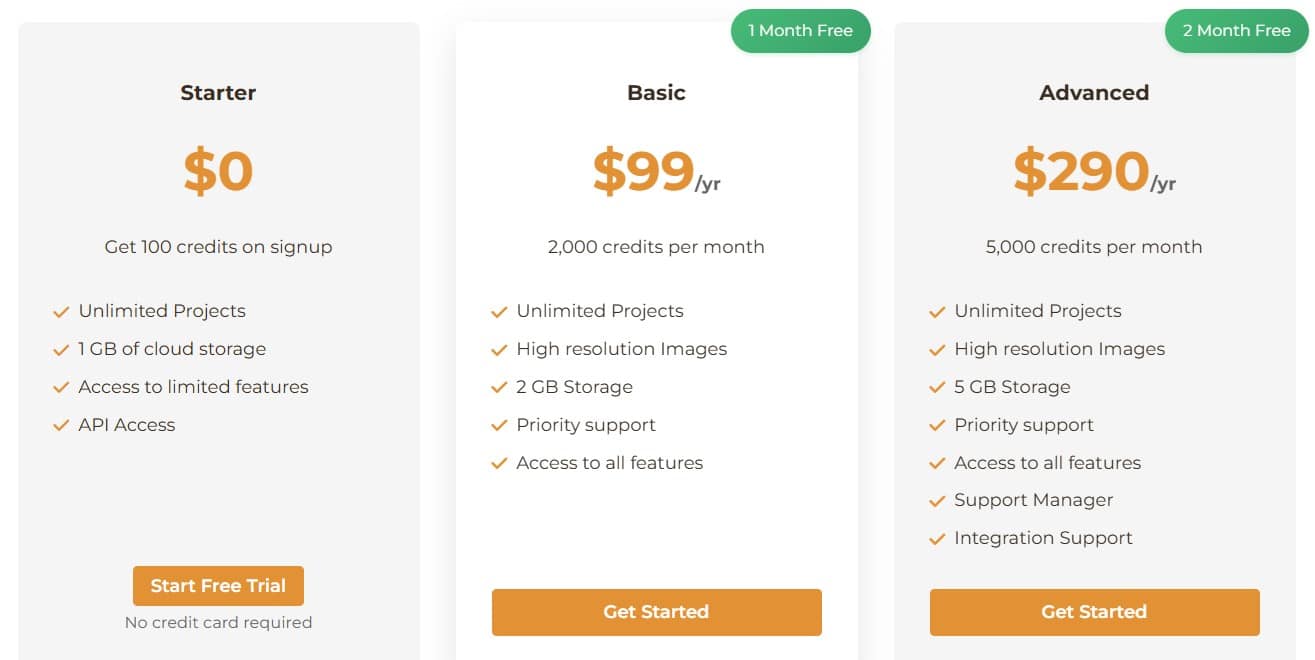1315x660 pixels.
Task: Click the 1 Month Free badge on Basic plan
Action: click(800, 30)
